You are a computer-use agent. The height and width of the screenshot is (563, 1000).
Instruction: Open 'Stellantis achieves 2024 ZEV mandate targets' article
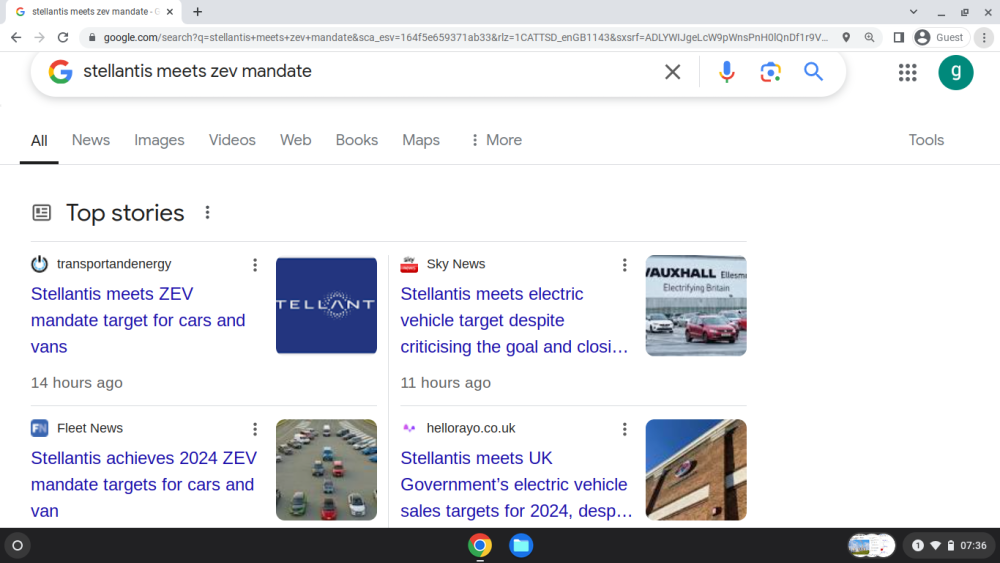[144, 485]
